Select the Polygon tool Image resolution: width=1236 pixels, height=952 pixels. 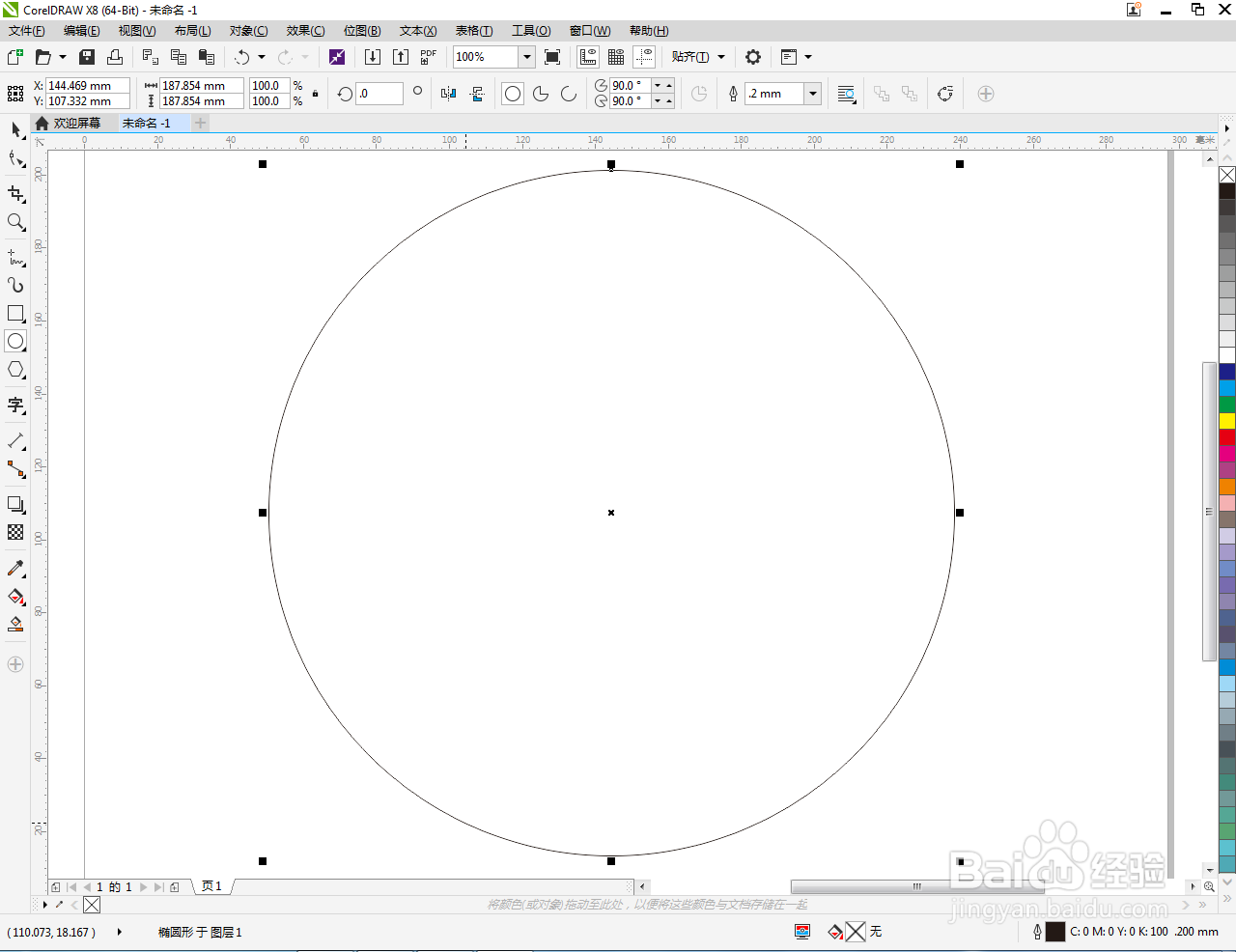tap(15, 369)
